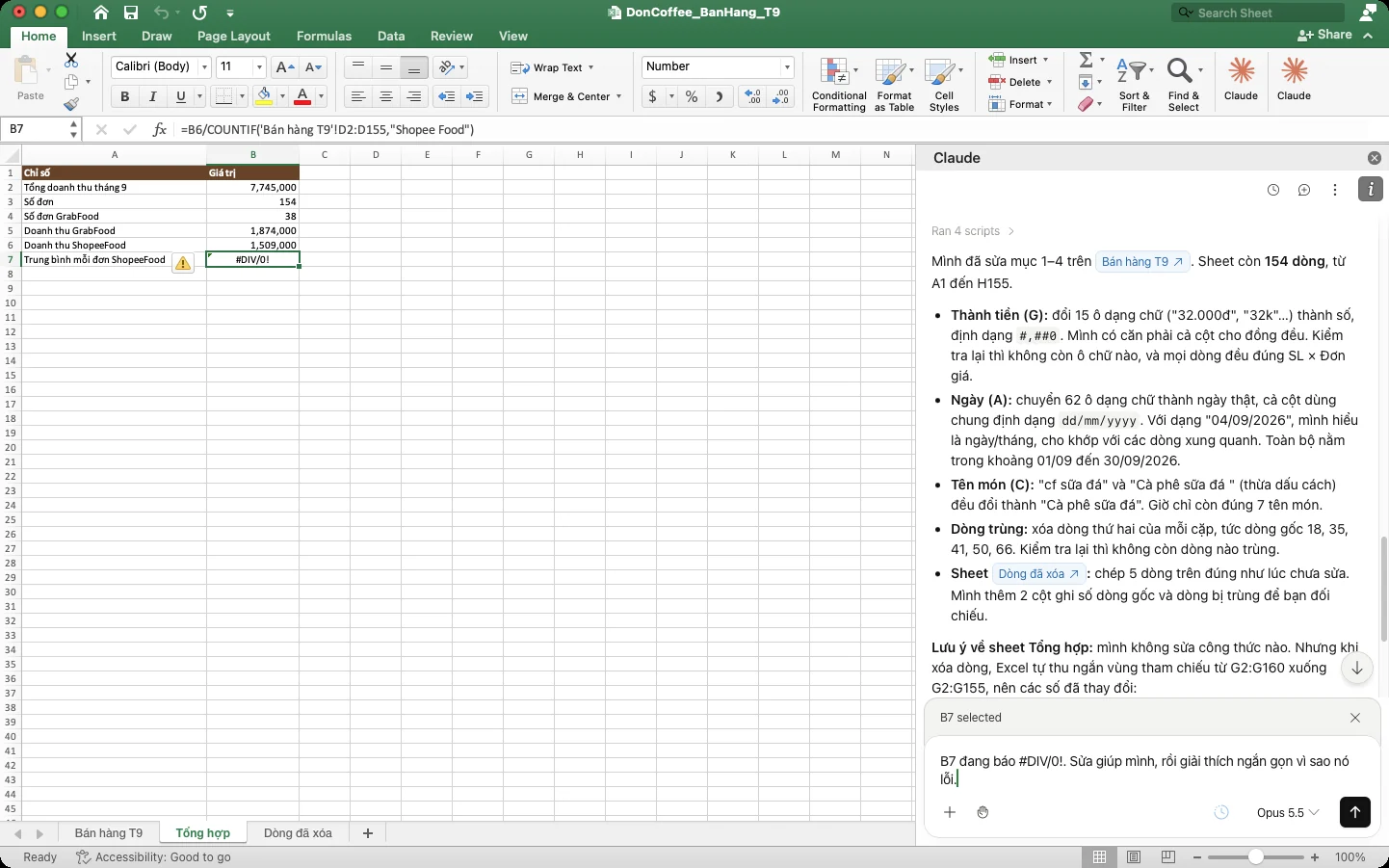Image resolution: width=1389 pixels, height=868 pixels.
Task: Toggle Underline formatting
Action: click(180, 96)
